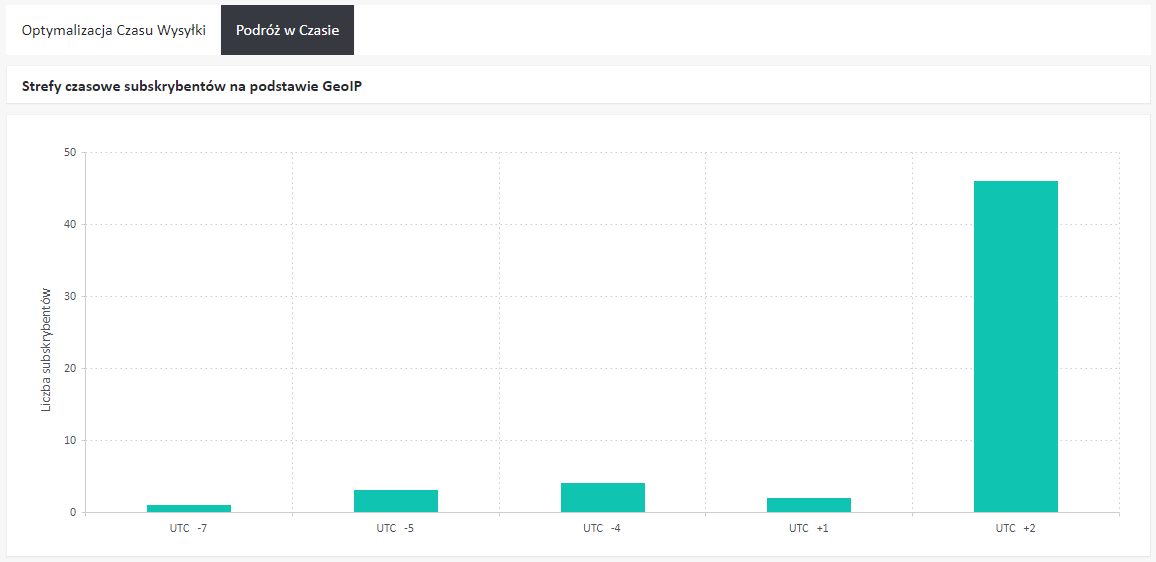Click the Liczba subskrybentów axis title
This screenshot has width=1156, height=562.
tap(46, 351)
